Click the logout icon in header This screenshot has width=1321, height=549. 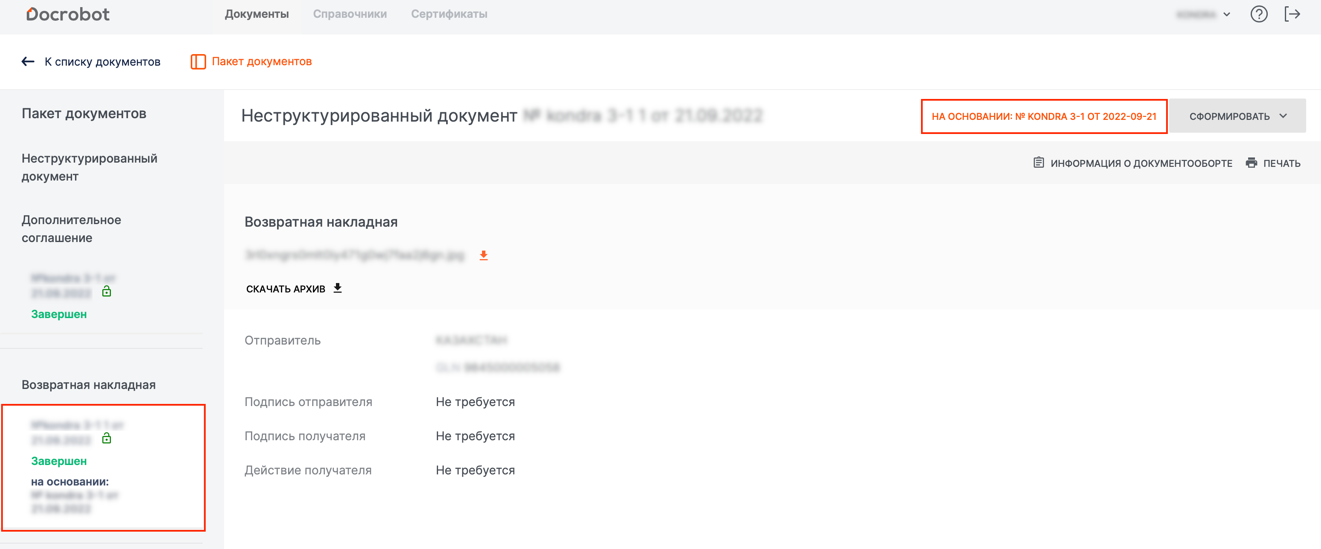(1292, 14)
